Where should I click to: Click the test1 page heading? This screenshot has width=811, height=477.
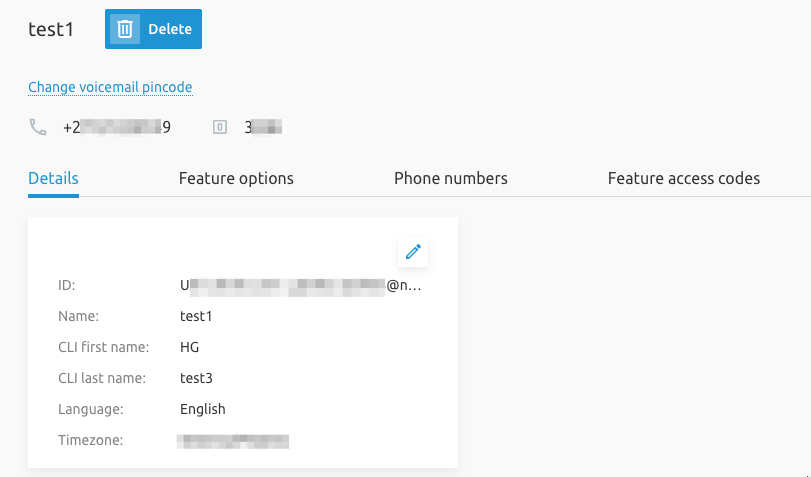pyautogui.click(x=51, y=29)
